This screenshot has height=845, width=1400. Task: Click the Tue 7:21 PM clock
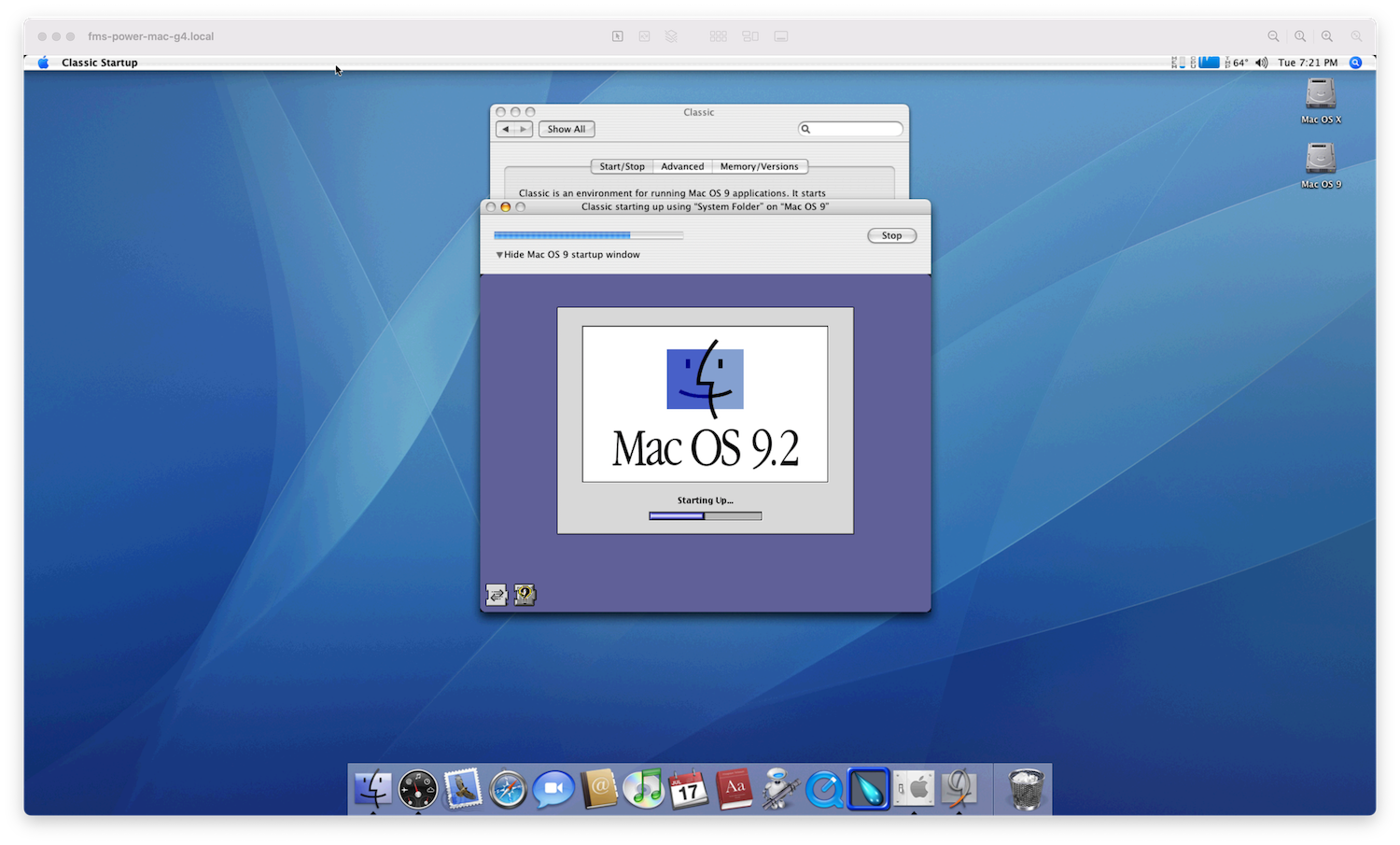[1308, 63]
